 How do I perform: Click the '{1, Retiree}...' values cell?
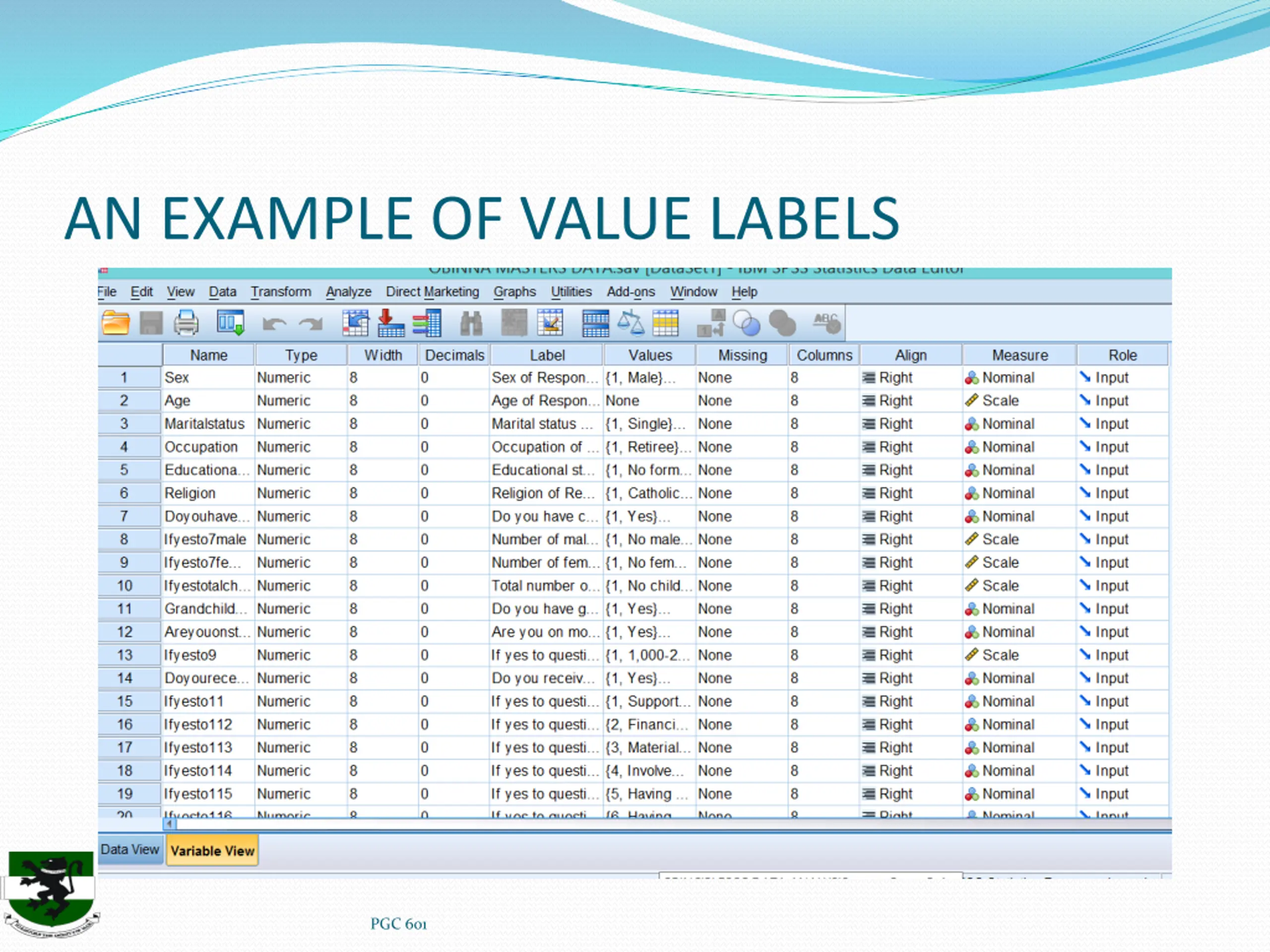[650, 447]
